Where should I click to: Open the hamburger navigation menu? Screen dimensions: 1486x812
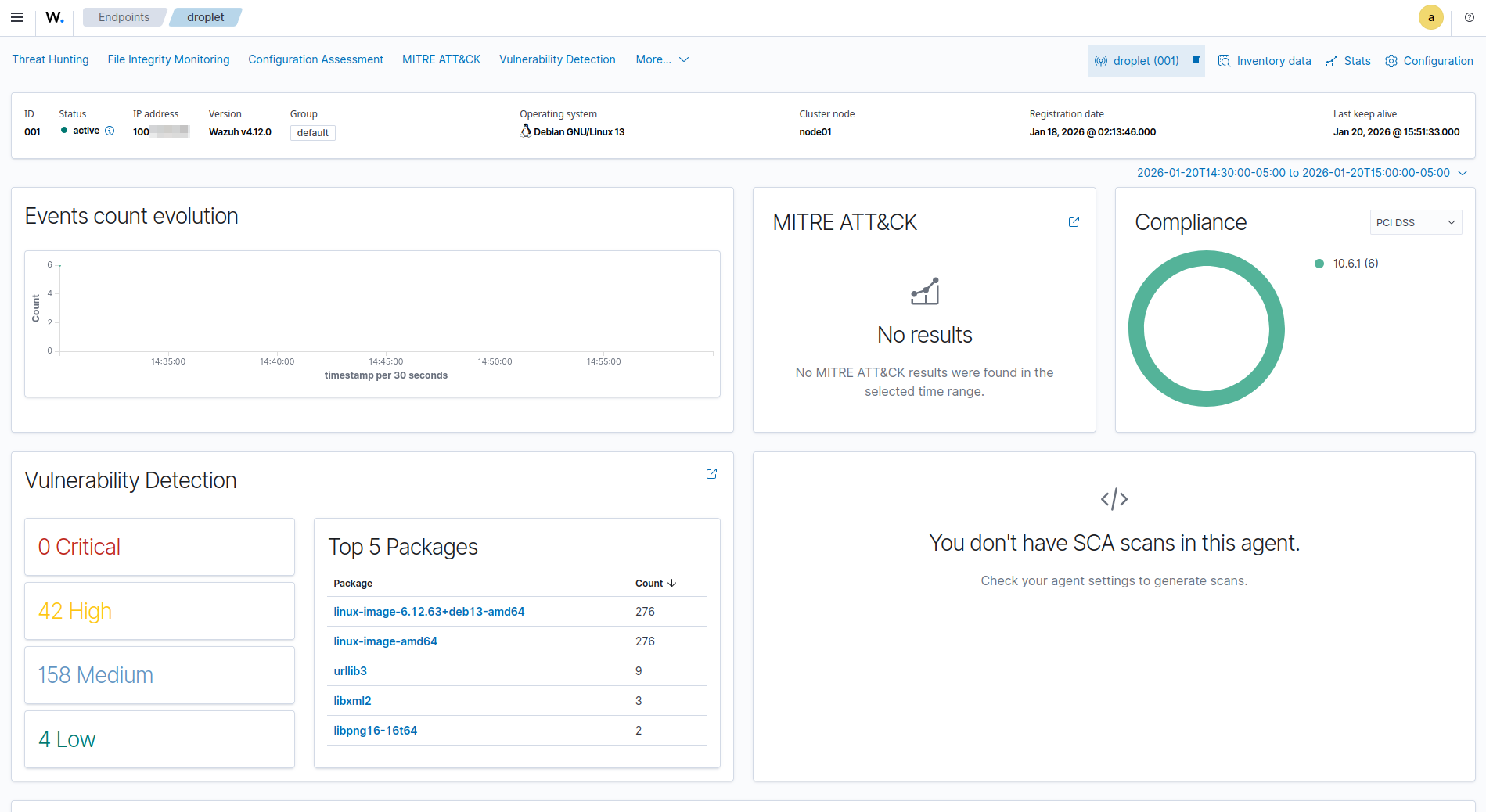[17, 17]
